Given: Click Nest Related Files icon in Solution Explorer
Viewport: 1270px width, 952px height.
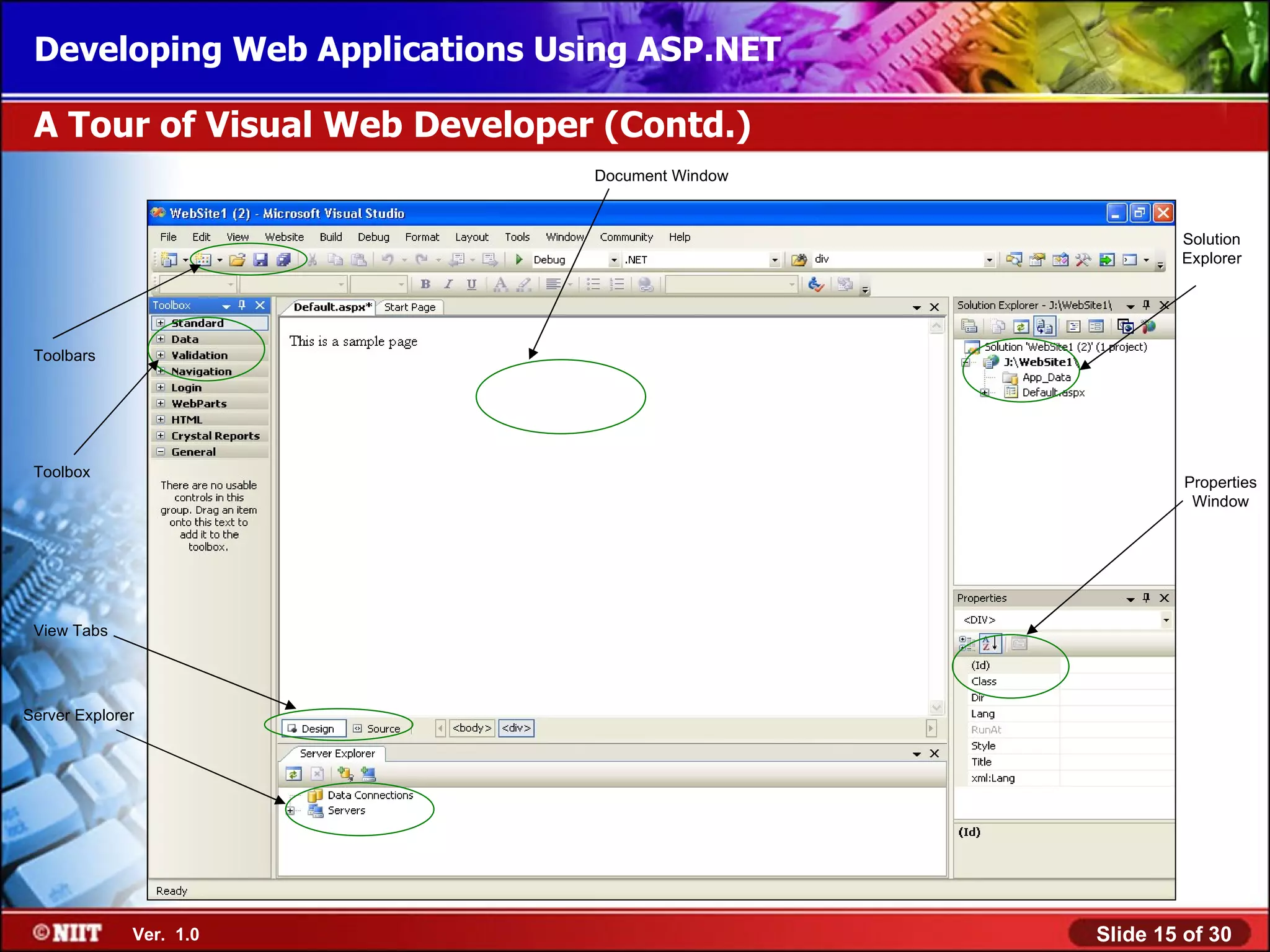Looking at the screenshot, I should (x=1045, y=326).
